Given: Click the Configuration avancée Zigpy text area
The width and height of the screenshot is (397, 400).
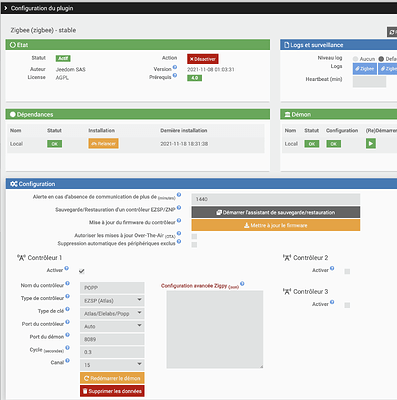Looking at the screenshot, I should click(215, 329).
